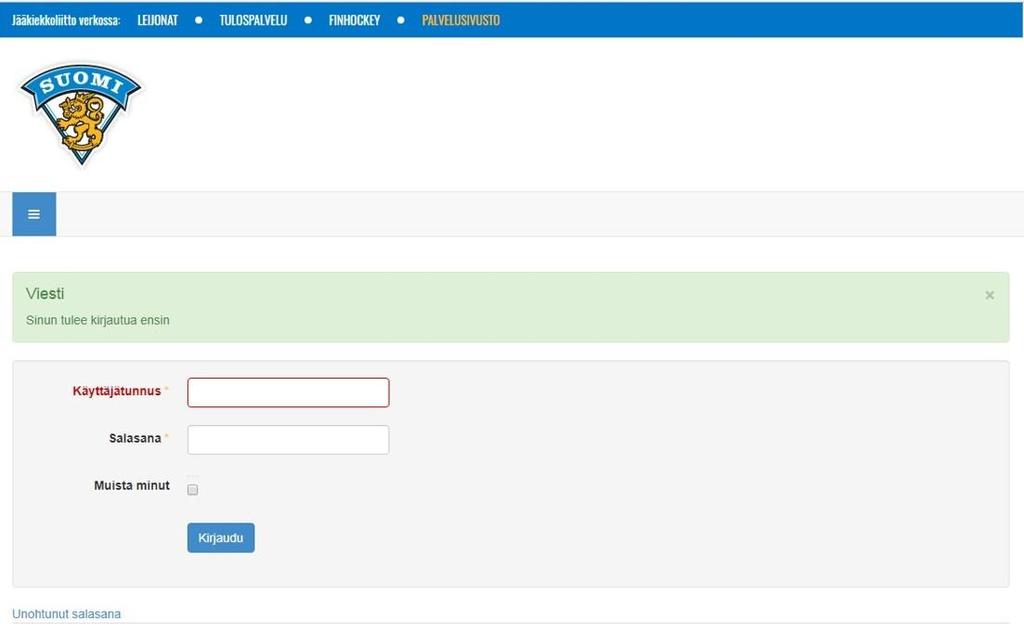Click the Suomi lion logo
1024x631 pixels.
coord(81,114)
